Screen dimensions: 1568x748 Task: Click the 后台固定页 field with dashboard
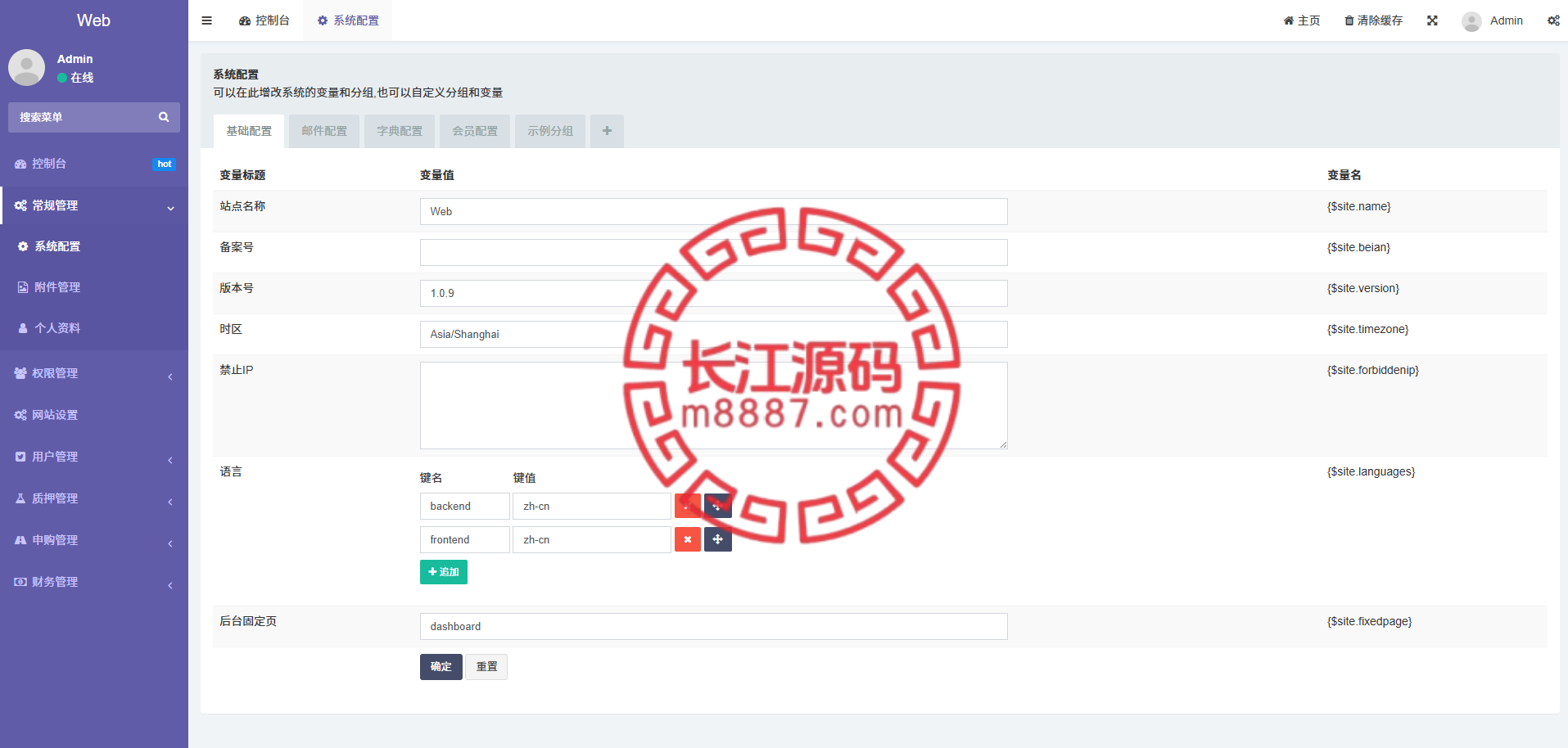[714, 626]
